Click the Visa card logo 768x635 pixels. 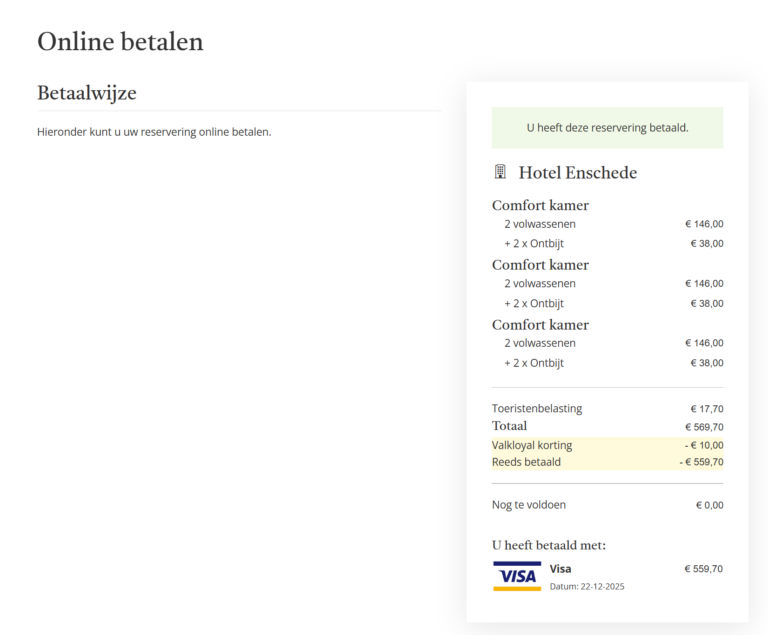[517, 575]
